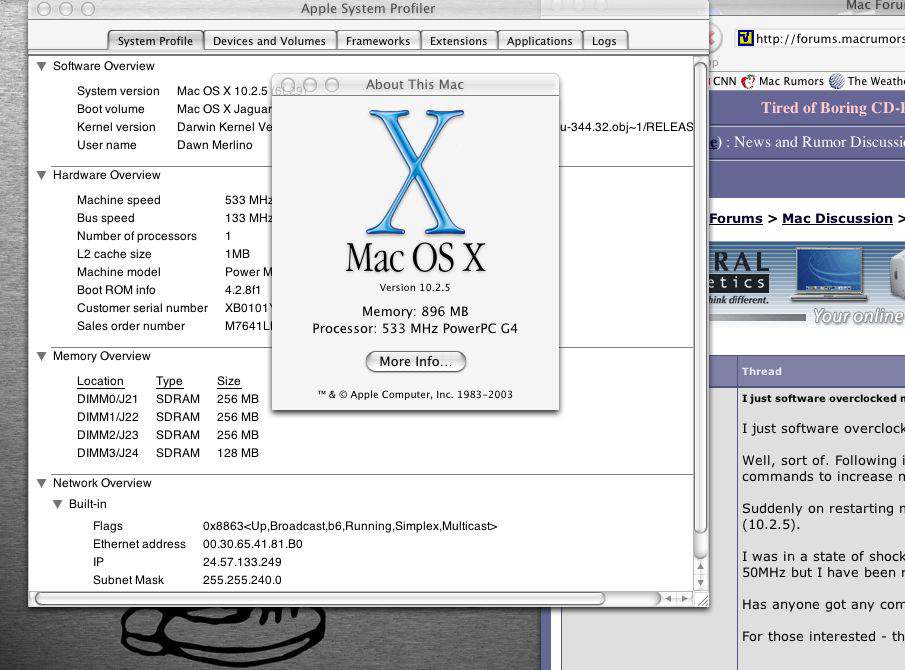Select the Extensions tab
This screenshot has height=670, width=905.
coord(458,41)
